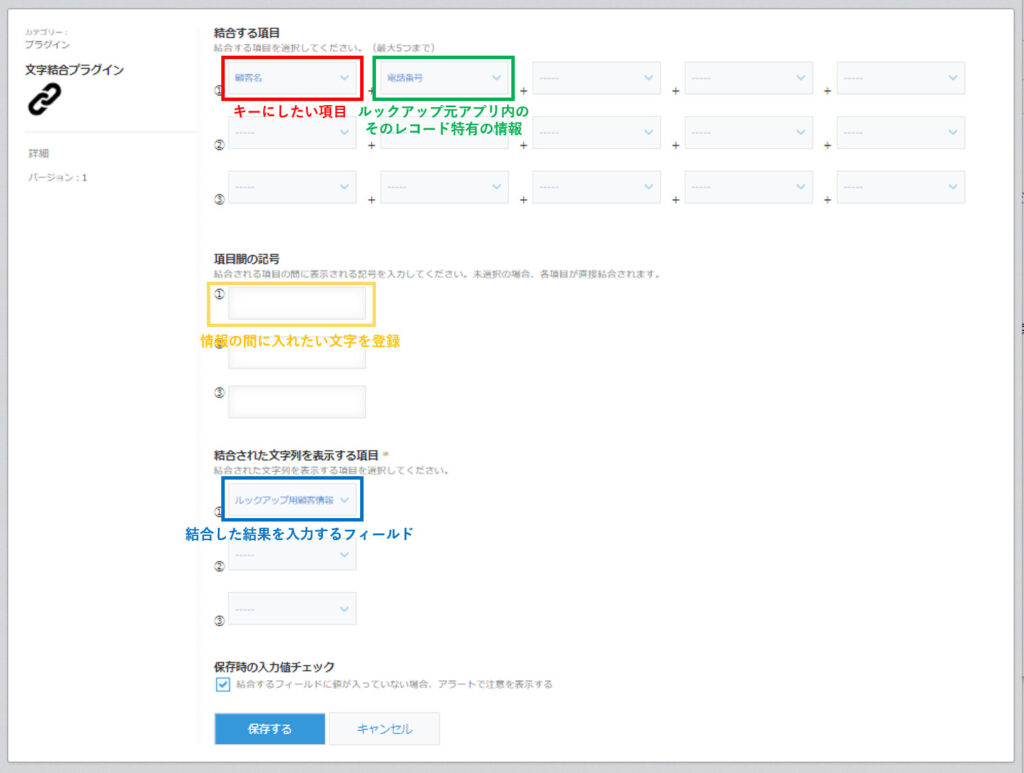Viewport: 1024px width, 773px height.
Task: Open the ルックアップ用顧客情報 output field dropdown
Action: (x=292, y=499)
